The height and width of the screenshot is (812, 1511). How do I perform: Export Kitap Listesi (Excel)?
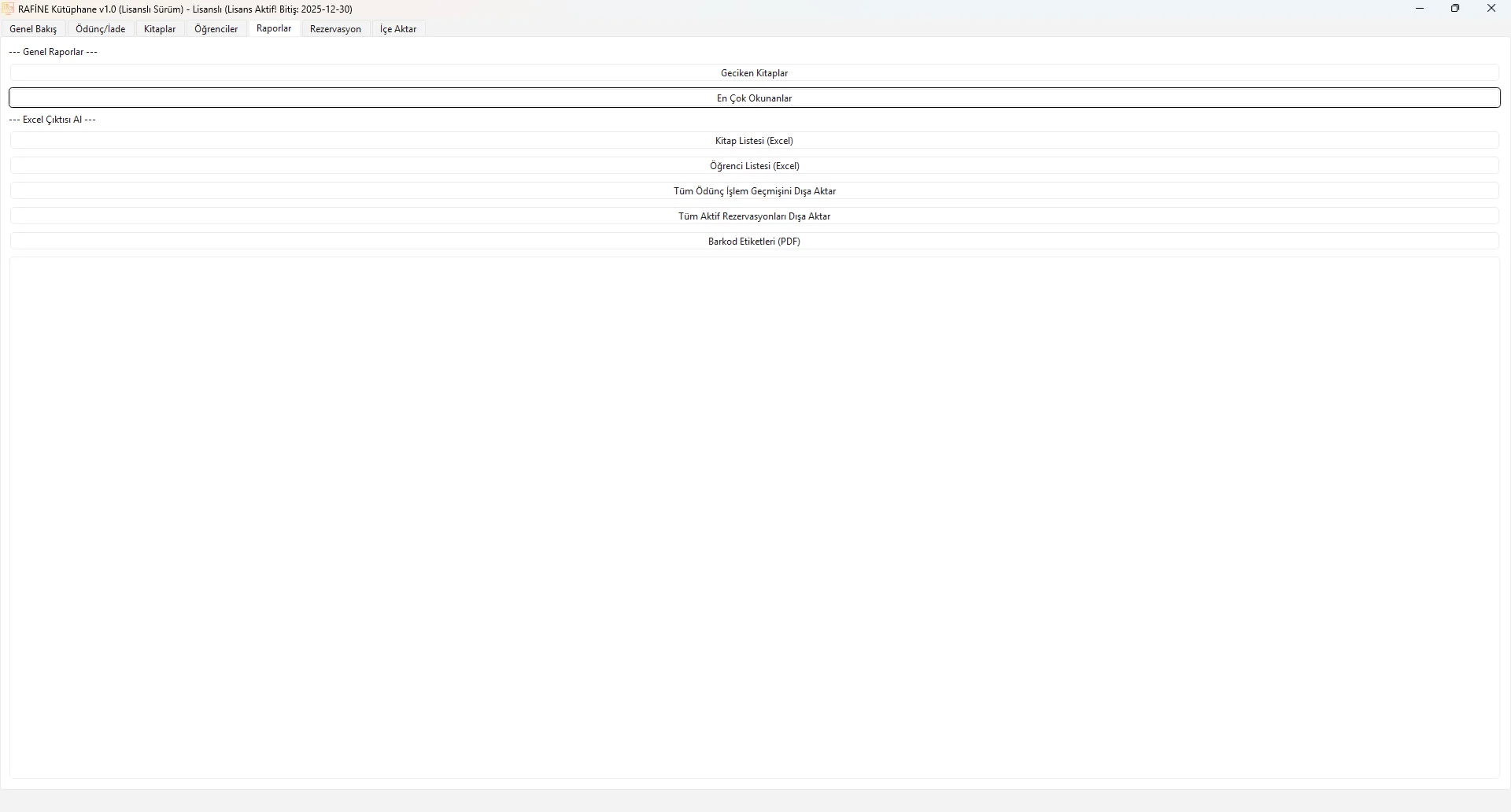[754, 141]
